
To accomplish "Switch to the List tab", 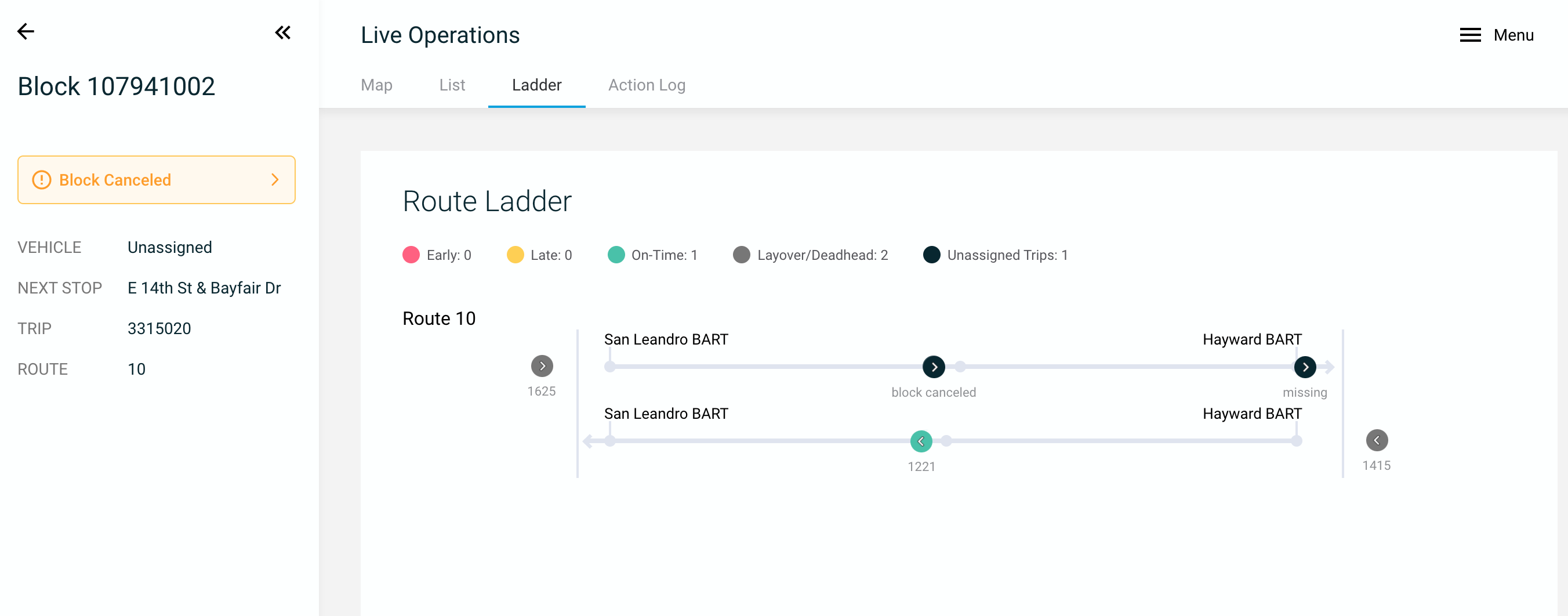I will pos(452,85).
